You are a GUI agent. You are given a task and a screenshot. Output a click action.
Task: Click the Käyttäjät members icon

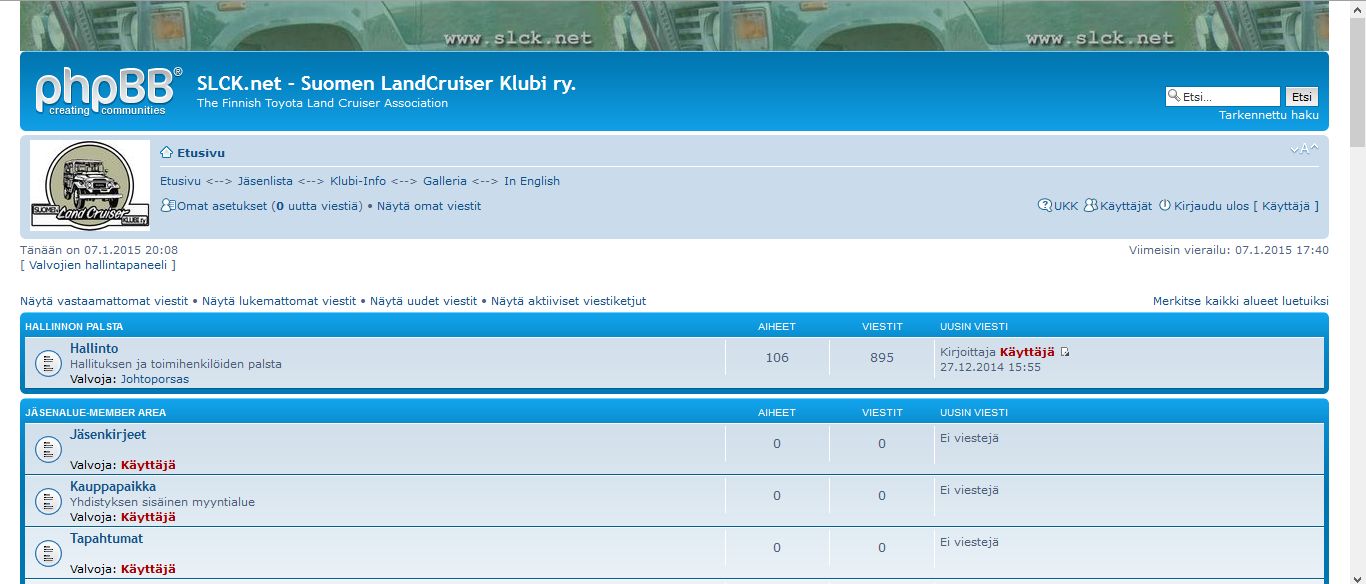(1091, 205)
